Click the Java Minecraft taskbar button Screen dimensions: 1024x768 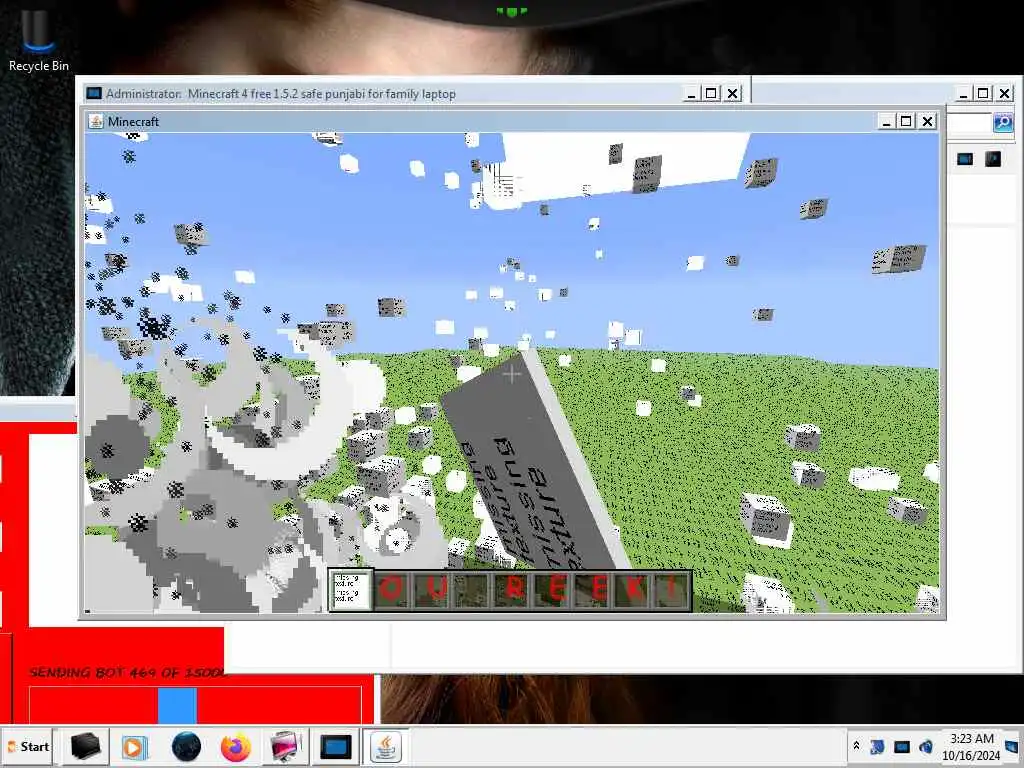click(385, 746)
